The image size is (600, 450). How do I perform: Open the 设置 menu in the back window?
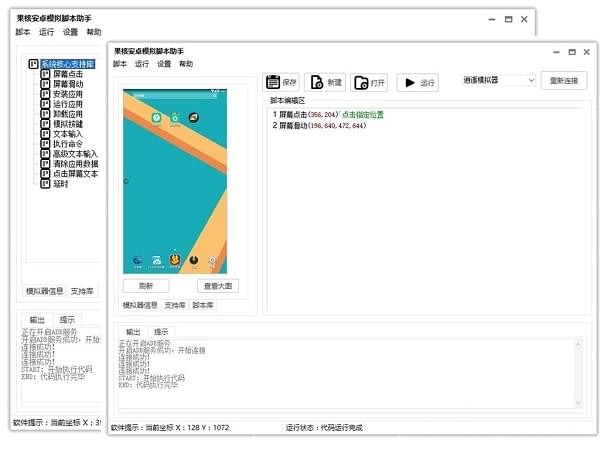click(x=70, y=32)
